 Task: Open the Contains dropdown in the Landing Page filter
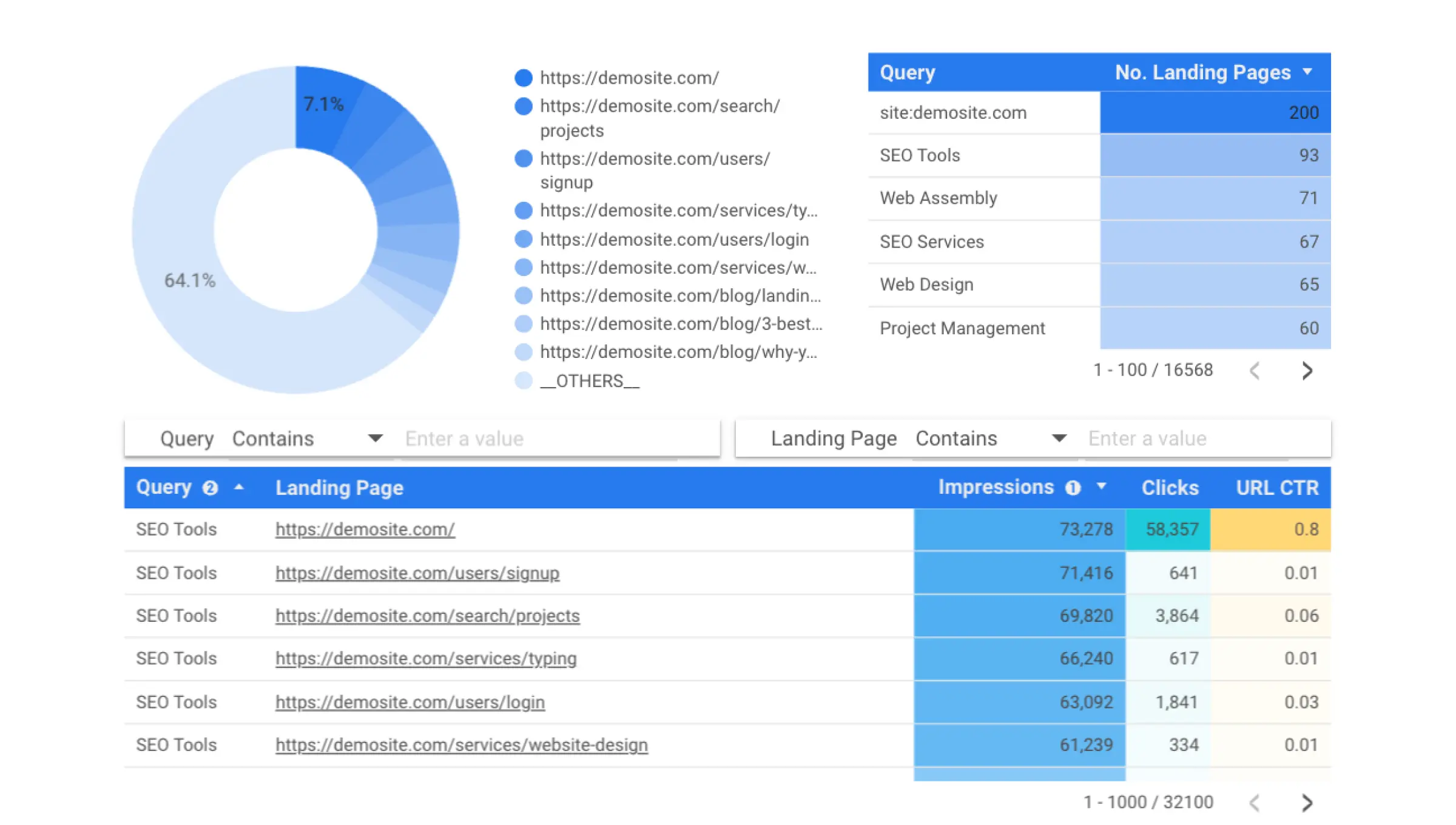coord(1059,437)
